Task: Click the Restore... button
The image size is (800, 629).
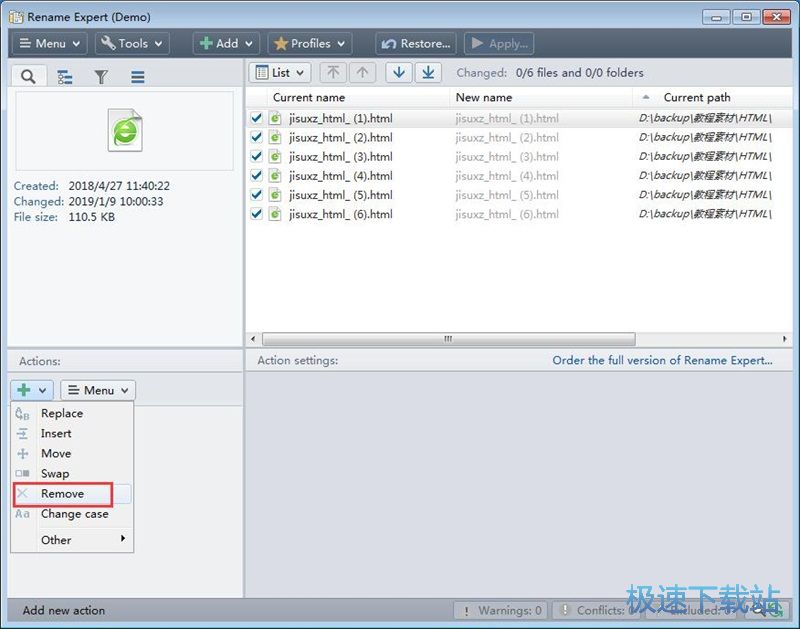Action: (416, 44)
